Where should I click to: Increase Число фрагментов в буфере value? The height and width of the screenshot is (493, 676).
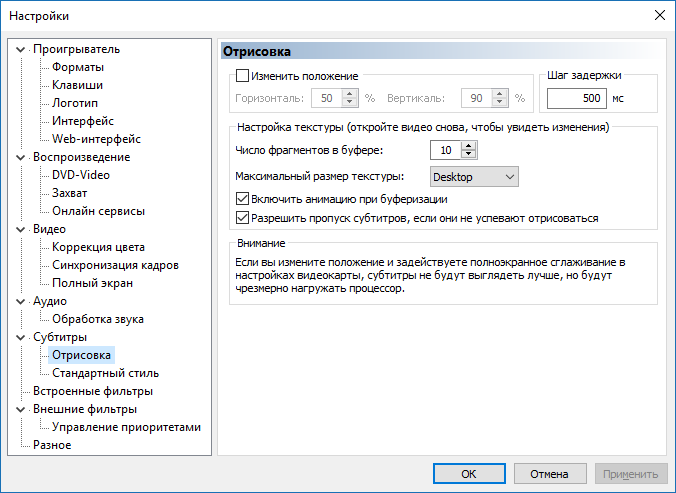469,146
